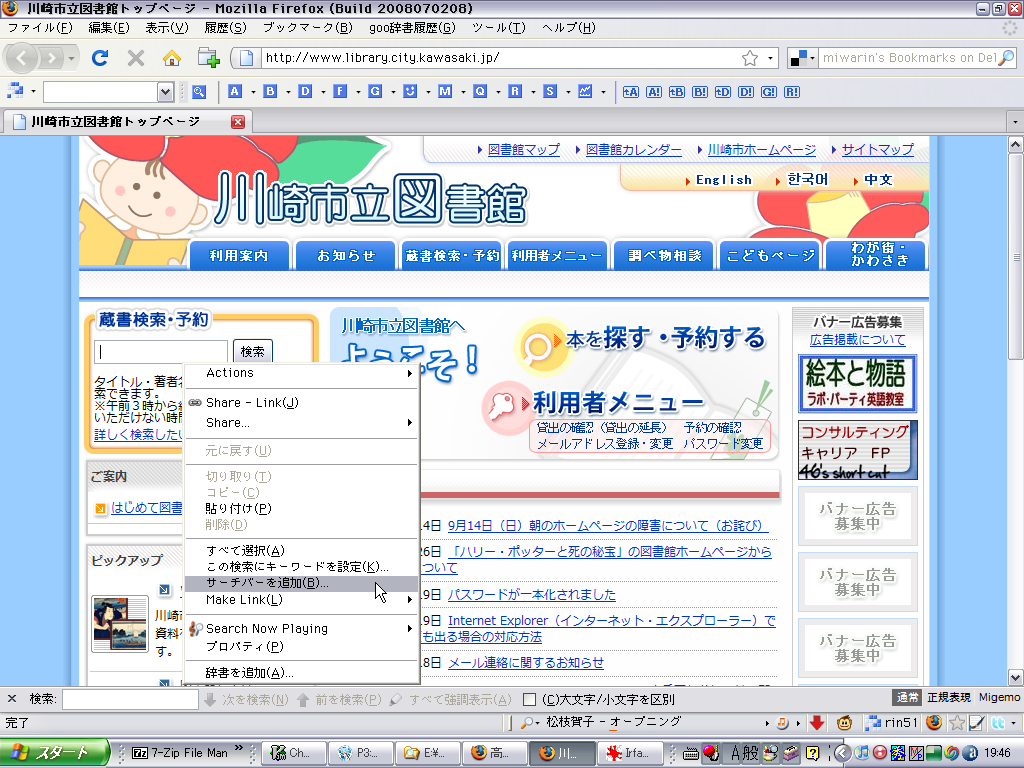Enable the 大文字/小文字を区別 checkbox
Screen dimensions: 1024x768
(530, 699)
